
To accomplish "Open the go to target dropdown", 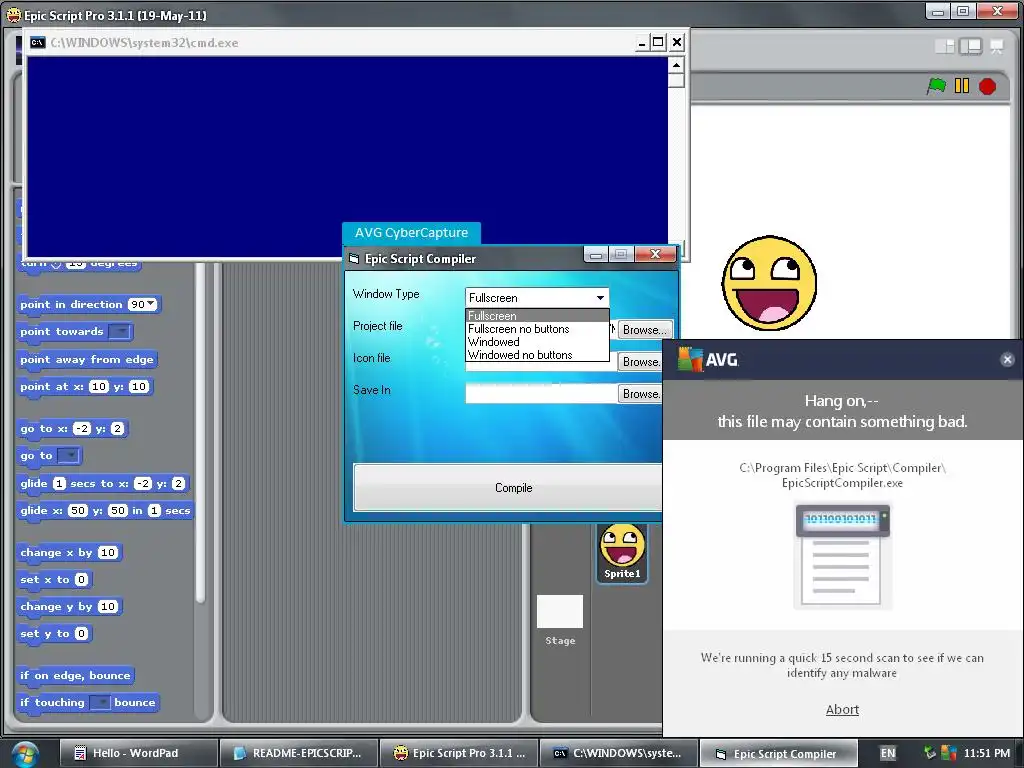I will point(68,456).
